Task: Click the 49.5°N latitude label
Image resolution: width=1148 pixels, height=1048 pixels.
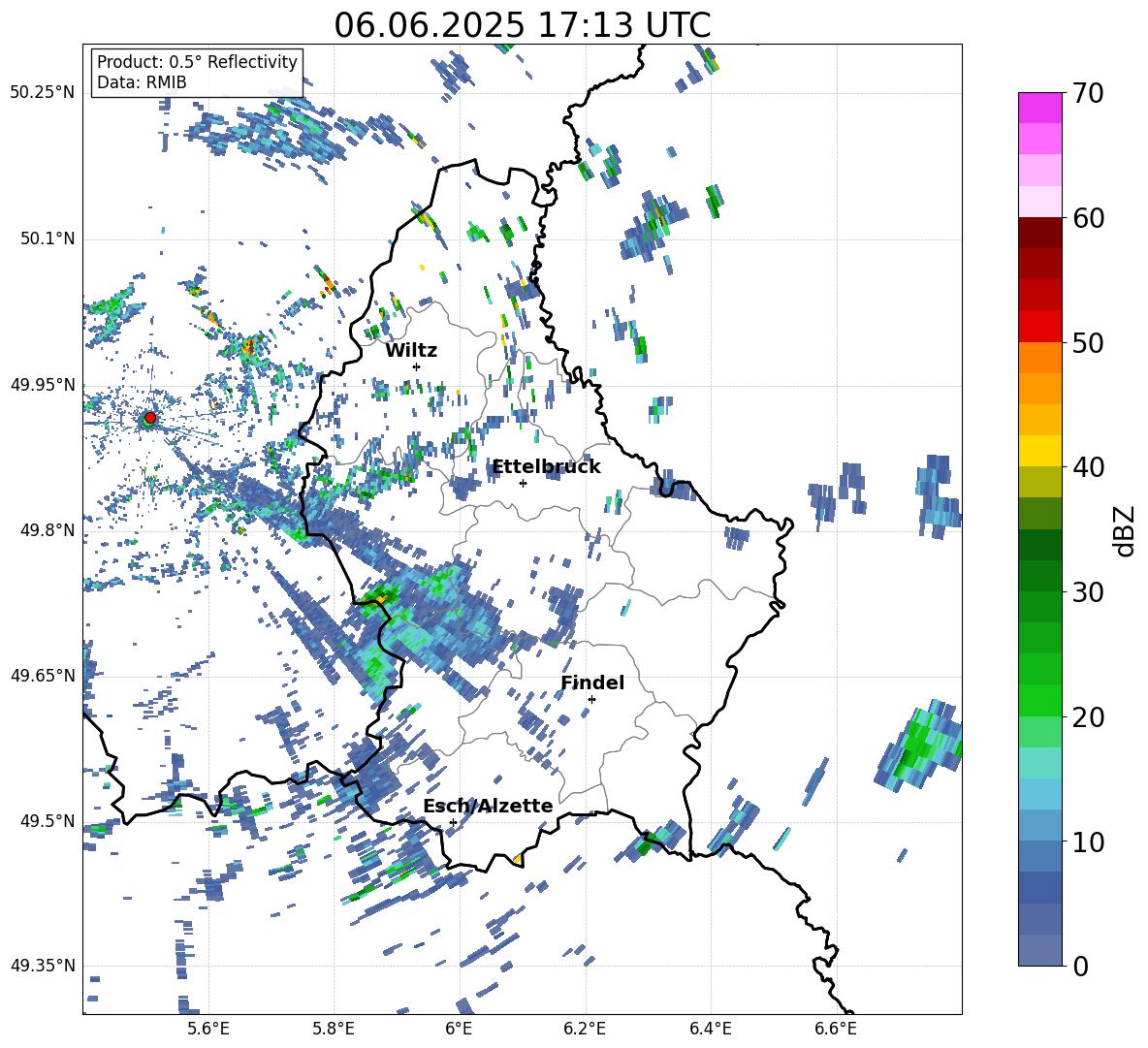Action: [48, 820]
